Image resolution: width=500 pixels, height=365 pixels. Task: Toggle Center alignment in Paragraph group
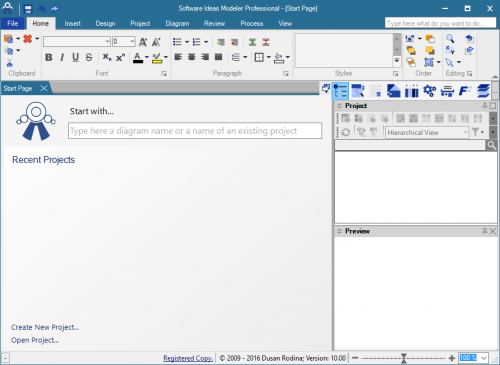[x=191, y=57]
